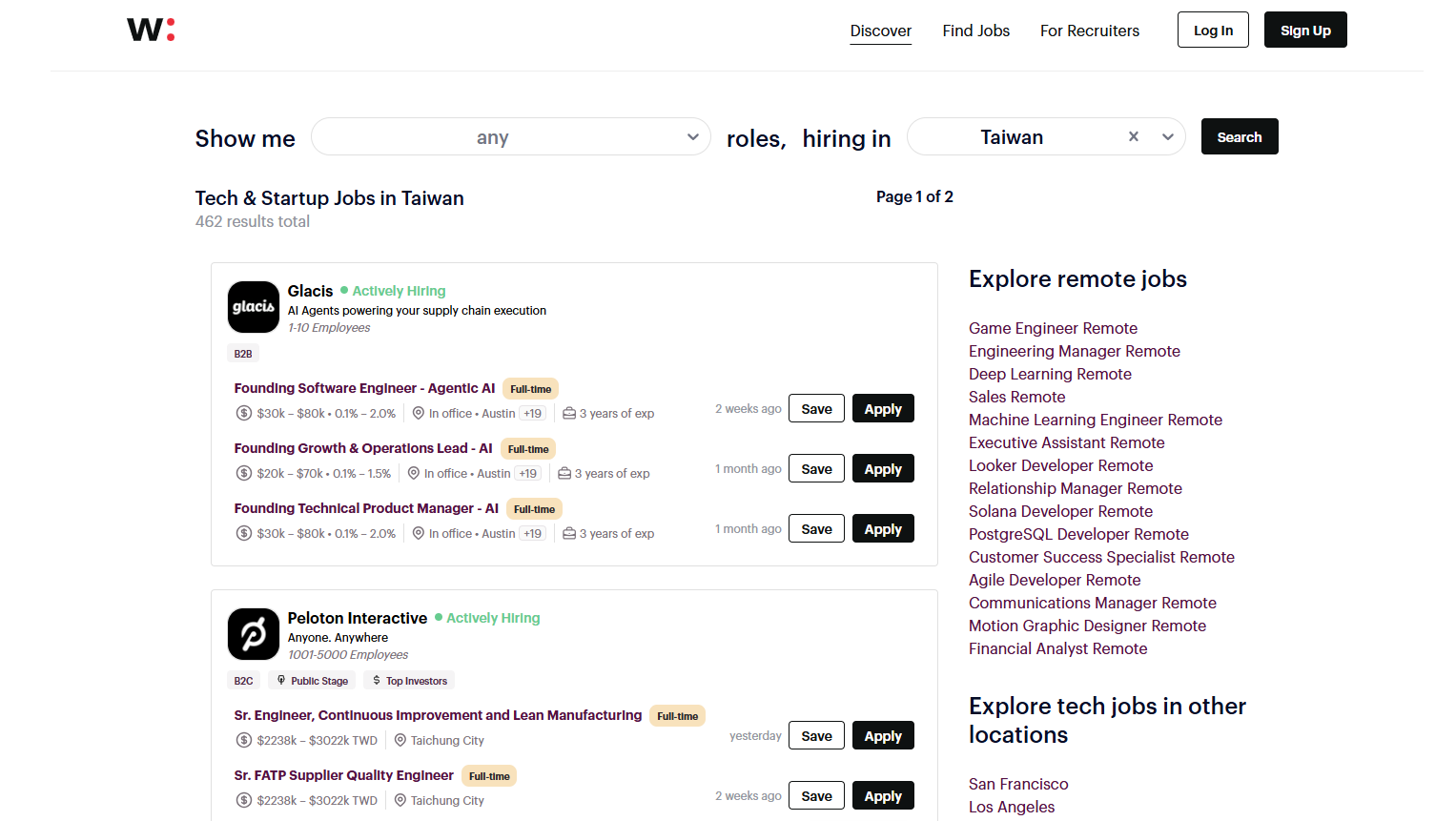Apply to the Founding Software Engineer job
1456x821 pixels.
(x=883, y=409)
